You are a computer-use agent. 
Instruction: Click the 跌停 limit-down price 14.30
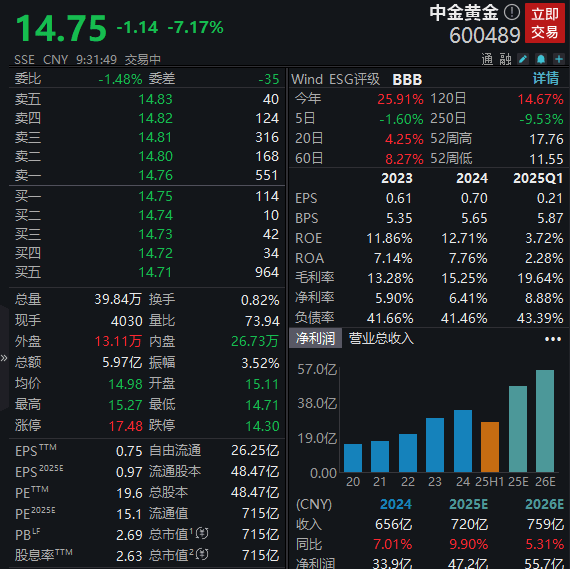coord(262,426)
